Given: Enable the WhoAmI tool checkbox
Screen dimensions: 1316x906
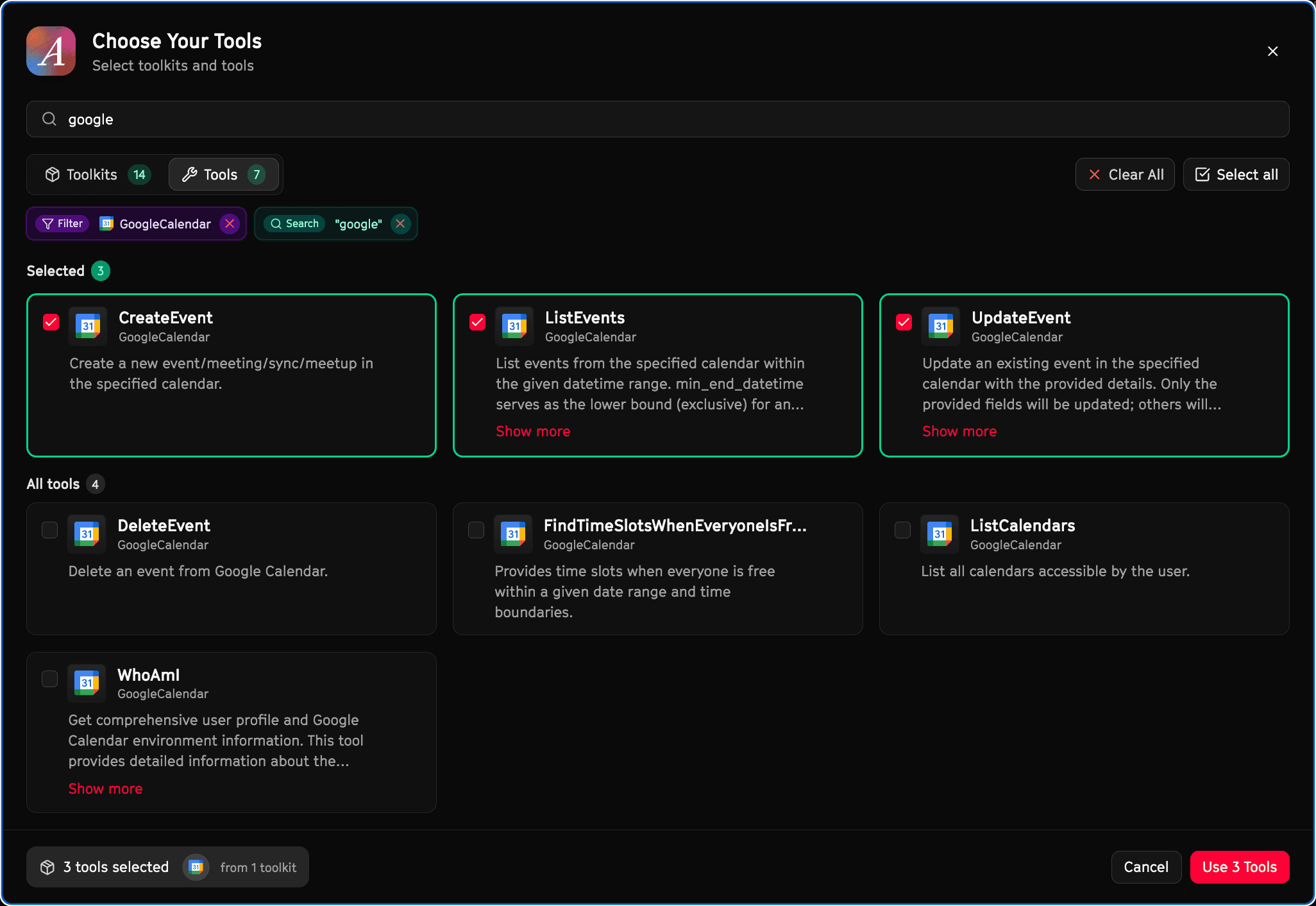Looking at the screenshot, I should click(50, 679).
